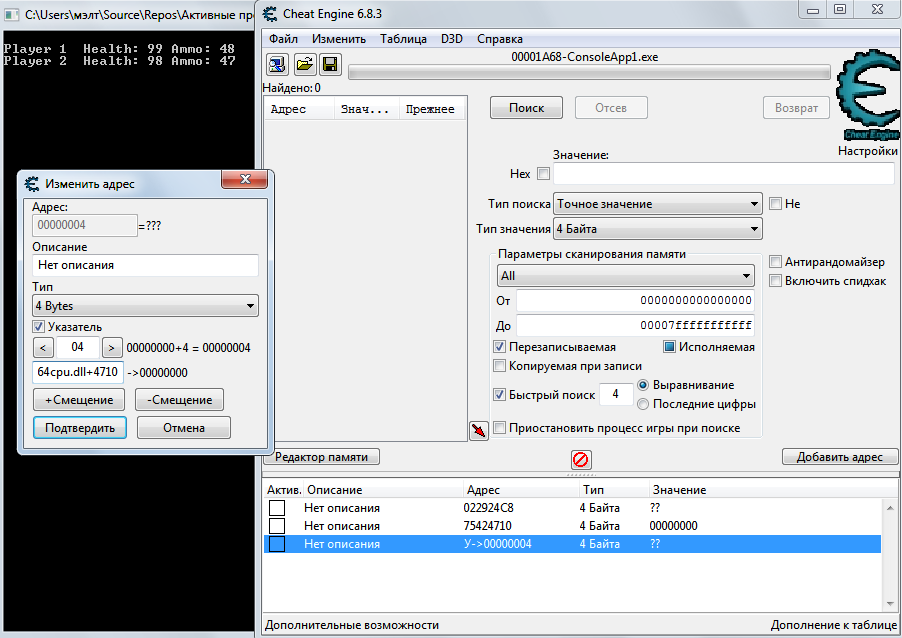Toggle the Hex checkbox

[x=543, y=174]
